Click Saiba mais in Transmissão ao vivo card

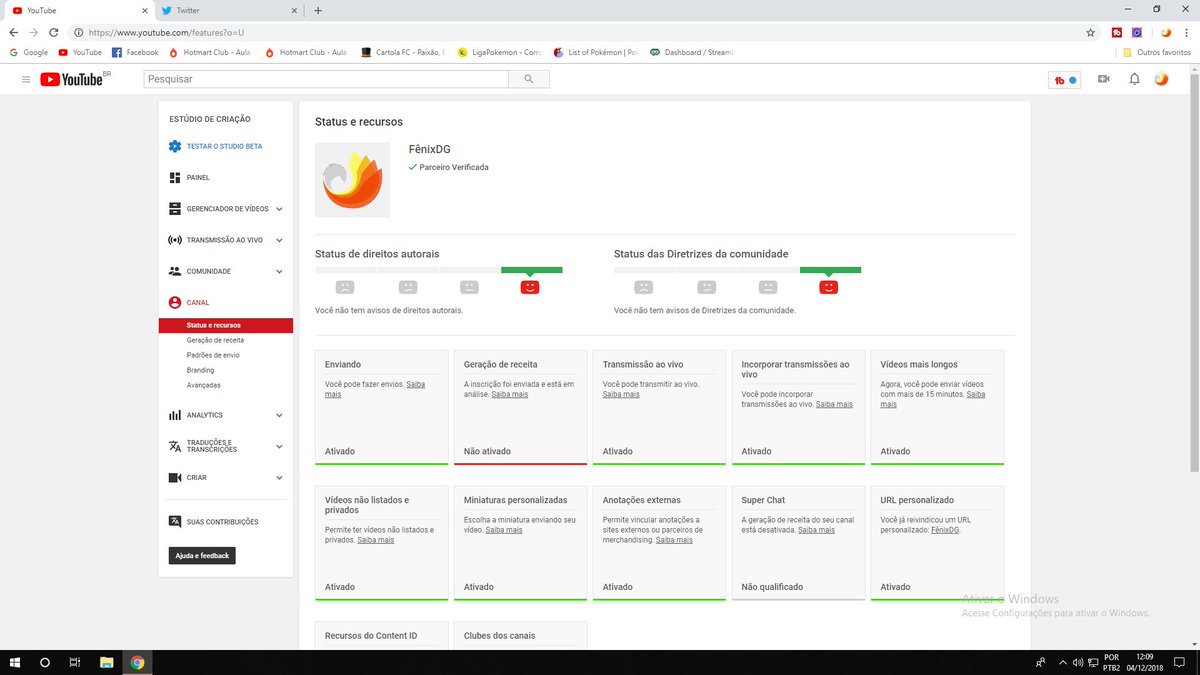[x=621, y=394]
